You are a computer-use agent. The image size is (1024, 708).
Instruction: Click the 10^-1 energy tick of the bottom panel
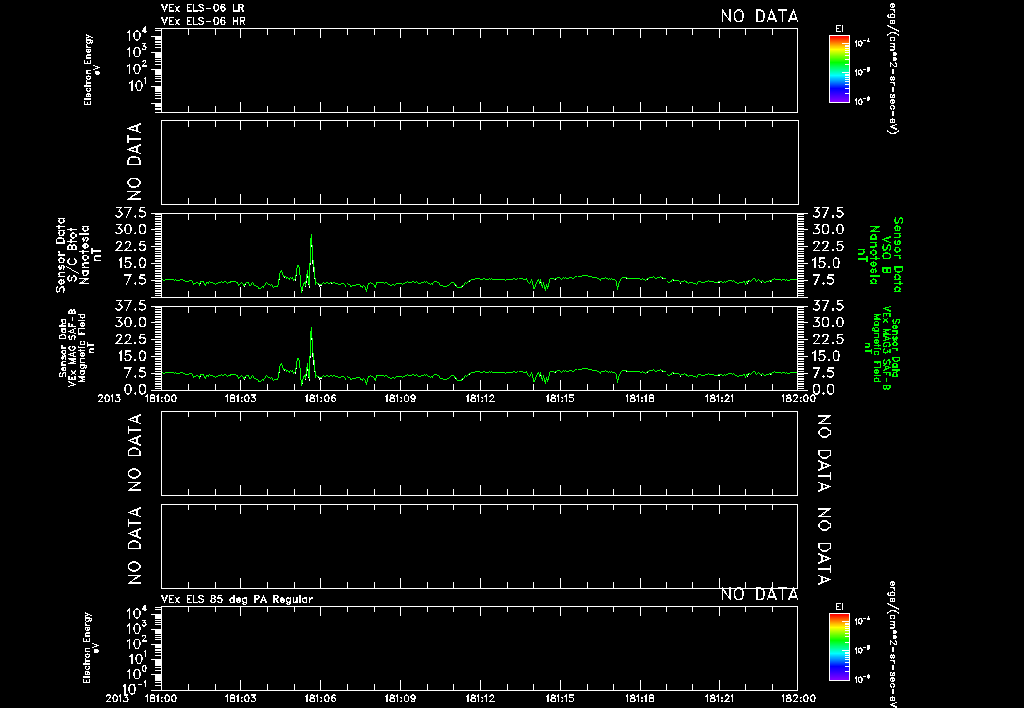tap(135, 688)
